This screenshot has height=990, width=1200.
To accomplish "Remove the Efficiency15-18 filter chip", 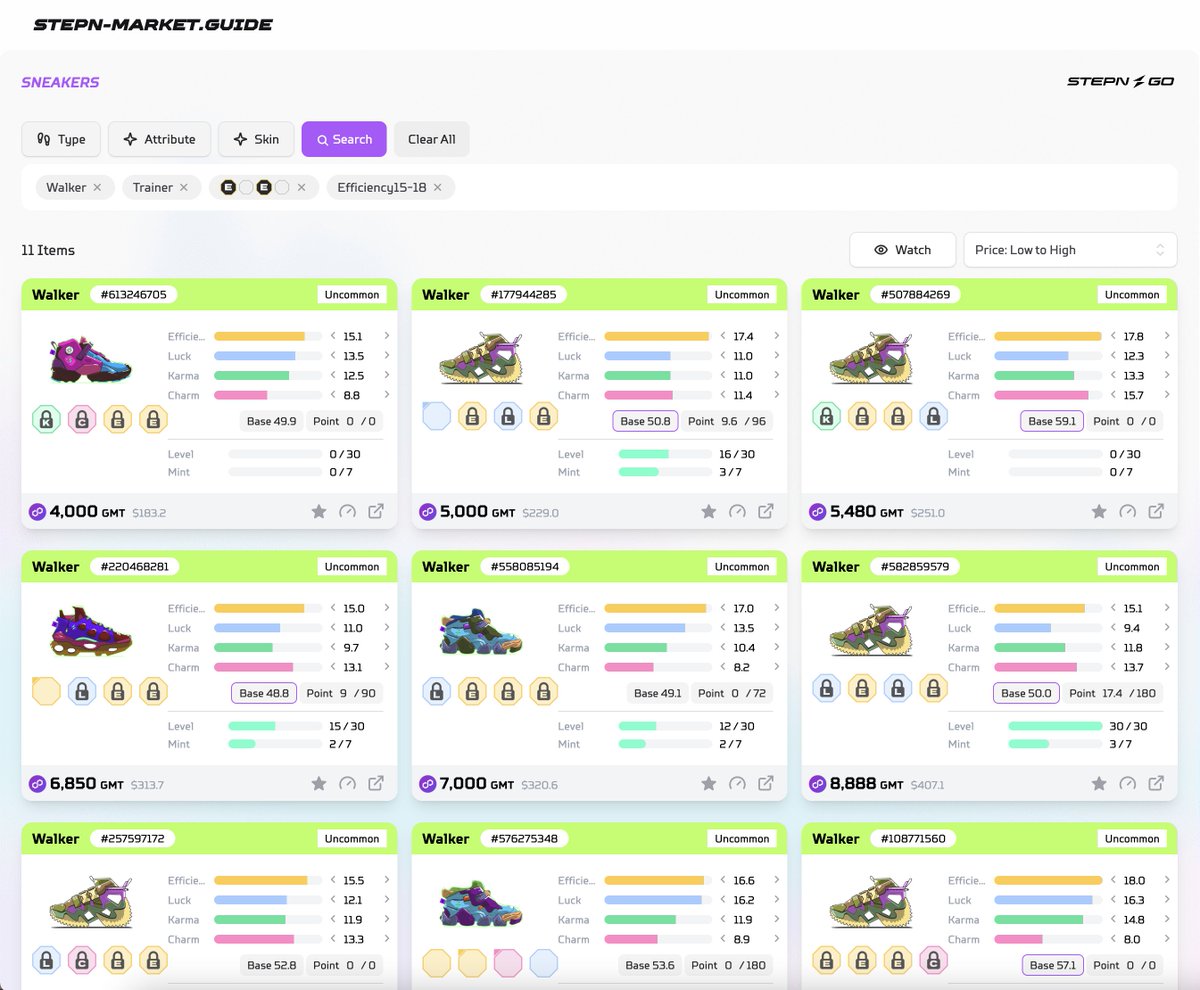I will click(x=437, y=187).
